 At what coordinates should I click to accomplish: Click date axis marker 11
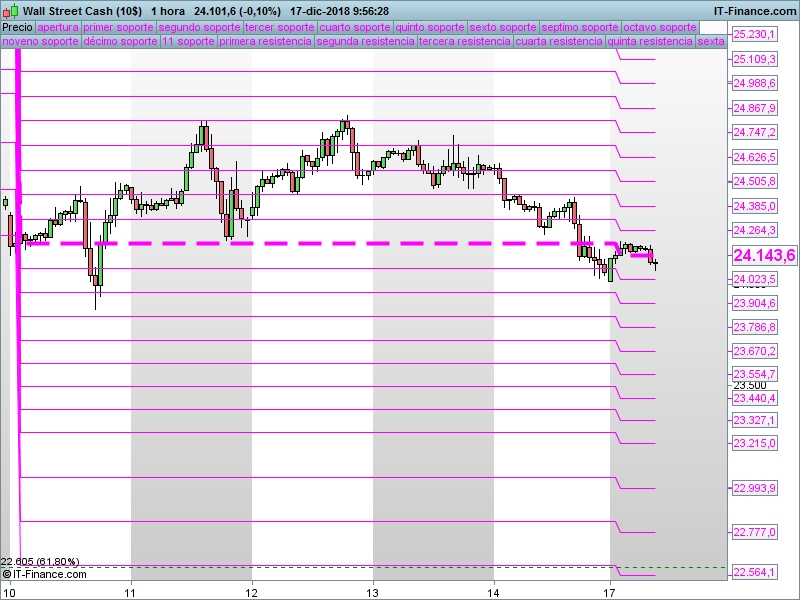(131, 593)
